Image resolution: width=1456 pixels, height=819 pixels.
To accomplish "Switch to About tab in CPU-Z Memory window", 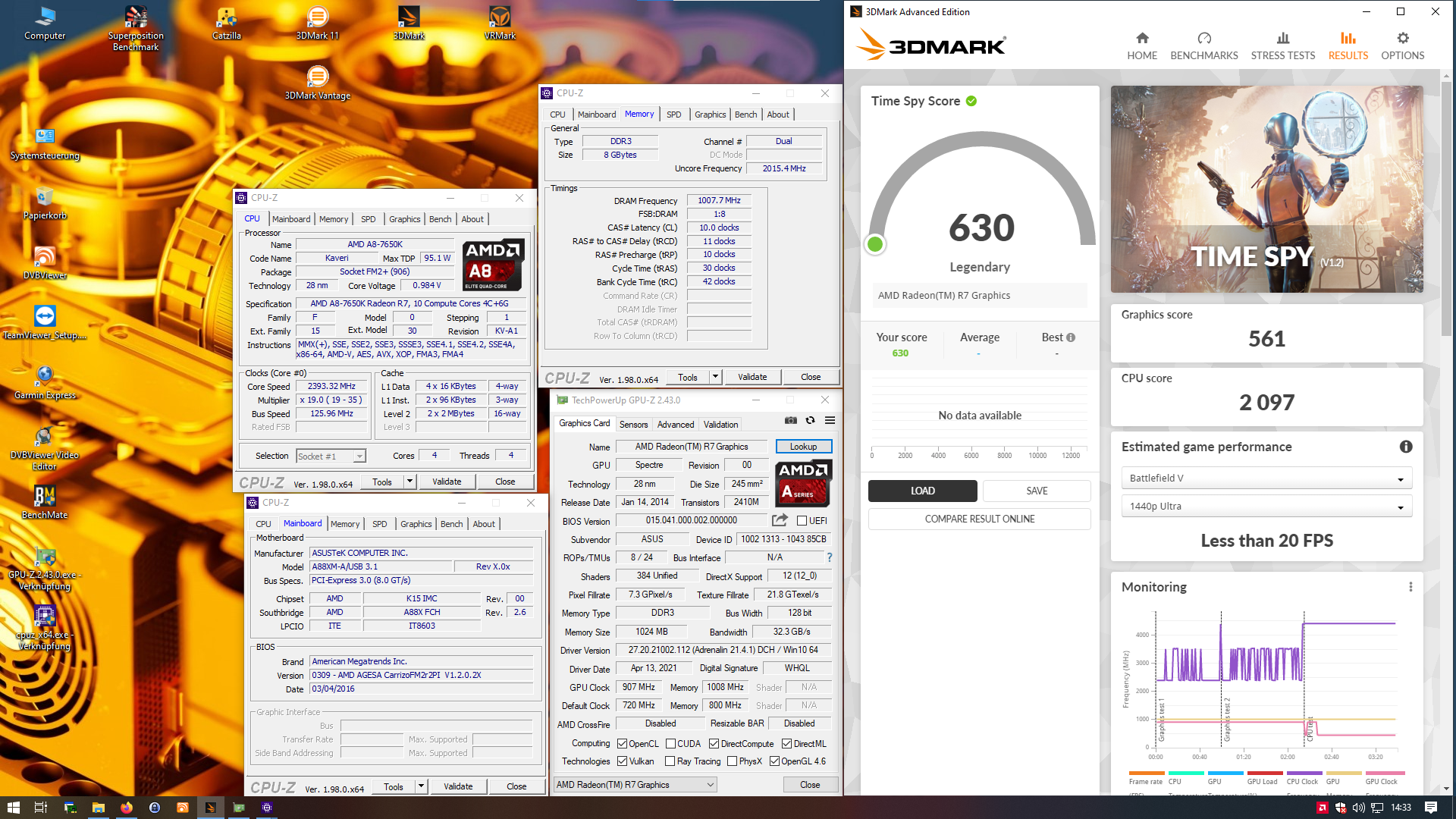I will pyautogui.click(x=778, y=115).
